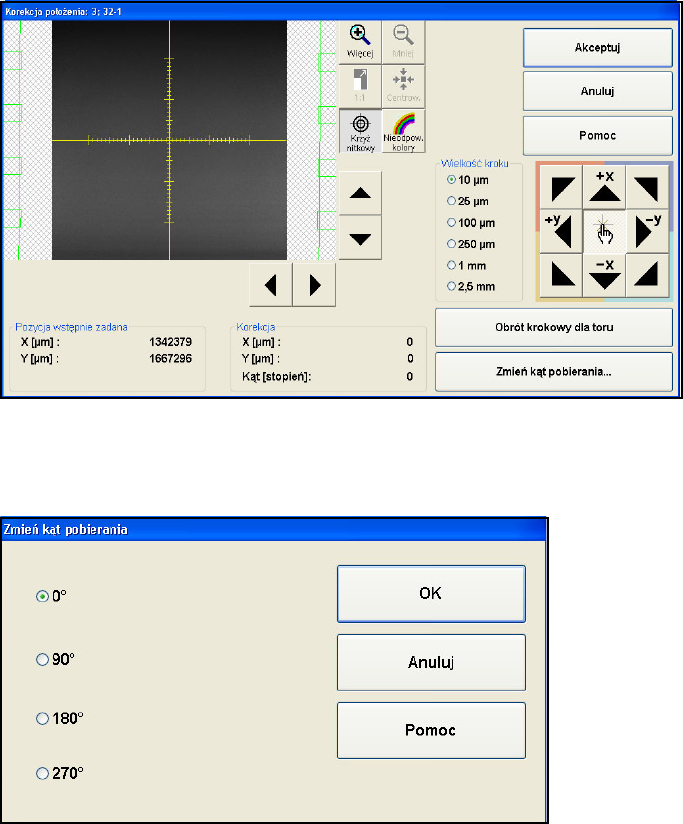Choose 180° pickup angle
The image size is (683, 824).
tap(59, 718)
